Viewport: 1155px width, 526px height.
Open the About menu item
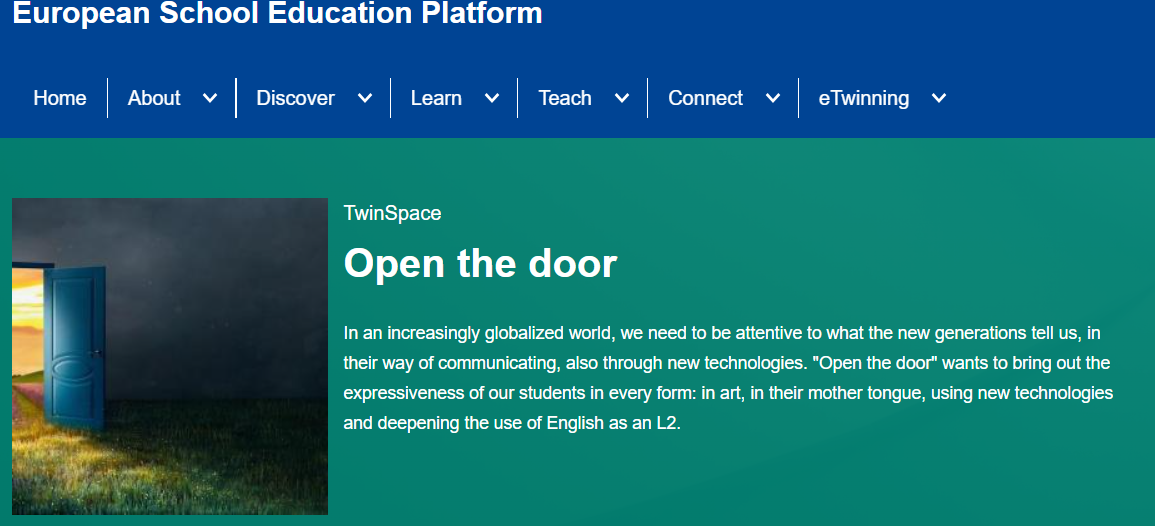[154, 98]
